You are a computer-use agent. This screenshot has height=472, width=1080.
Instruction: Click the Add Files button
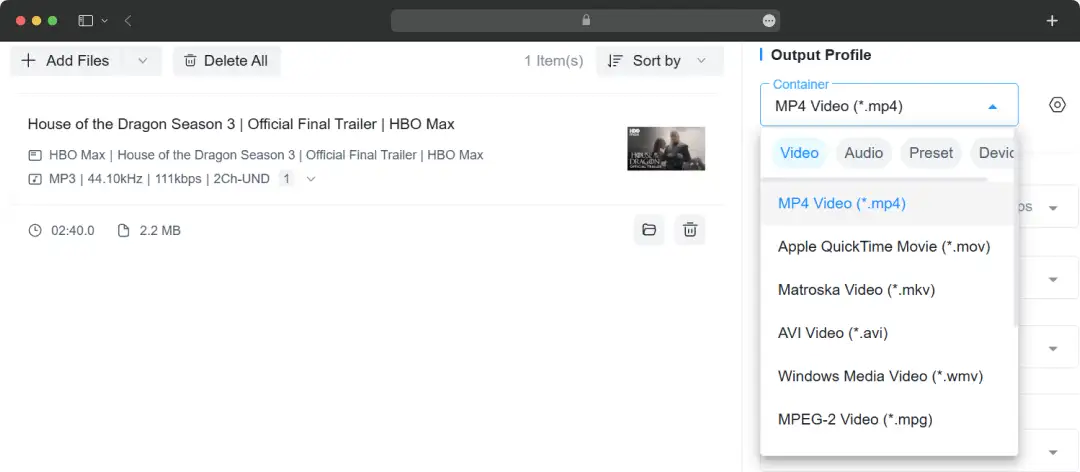(x=66, y=61)
